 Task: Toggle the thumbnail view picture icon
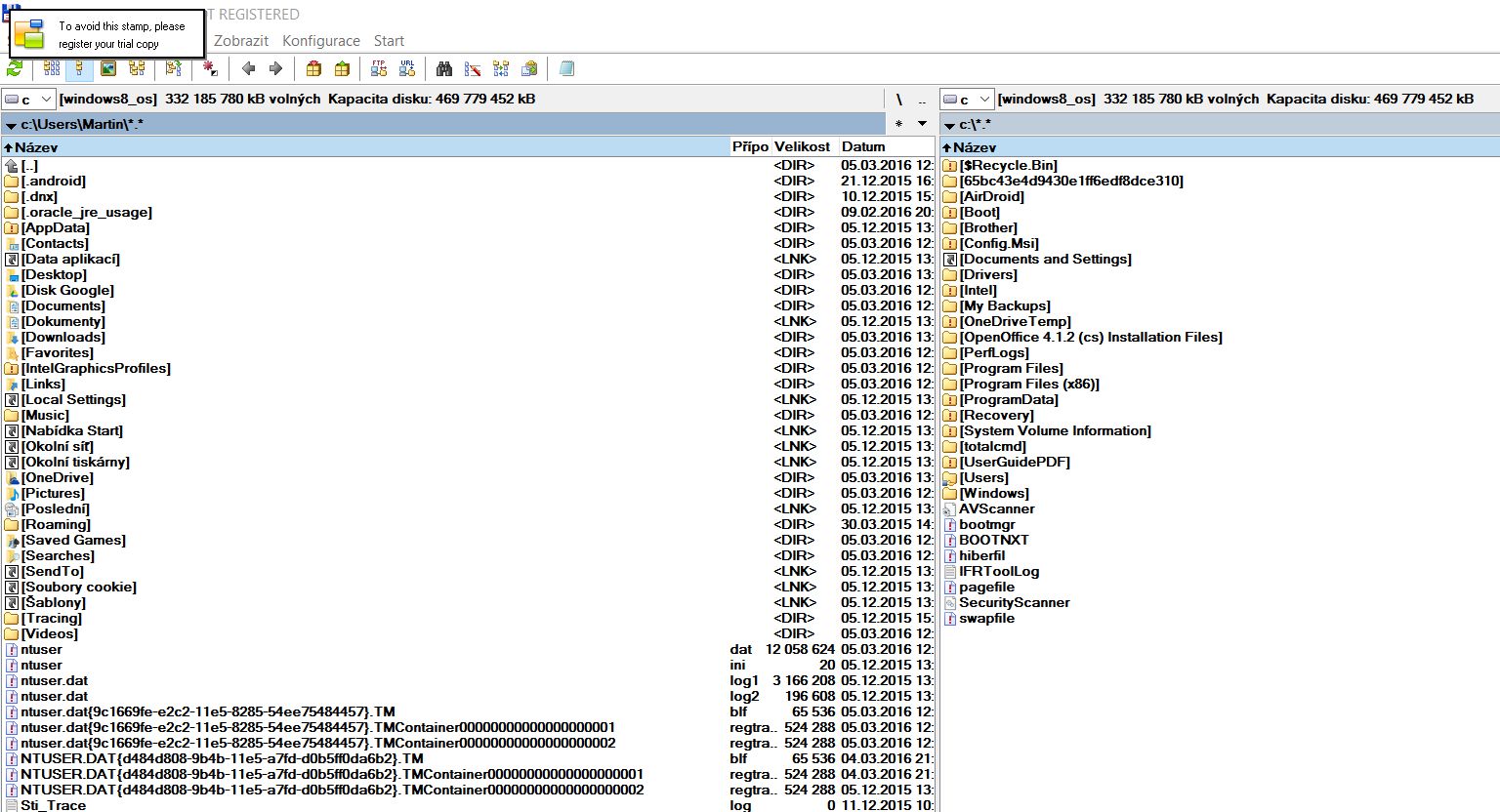click(108, 68)
